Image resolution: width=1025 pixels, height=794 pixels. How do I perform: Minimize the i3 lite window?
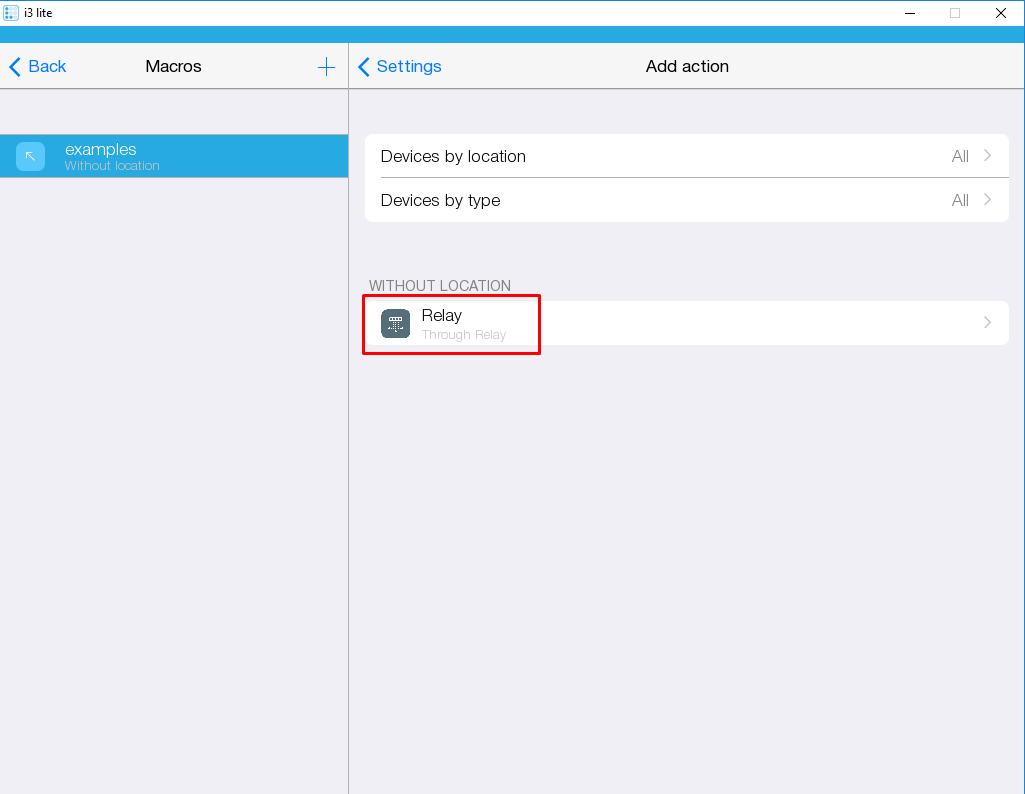(910, 13)
